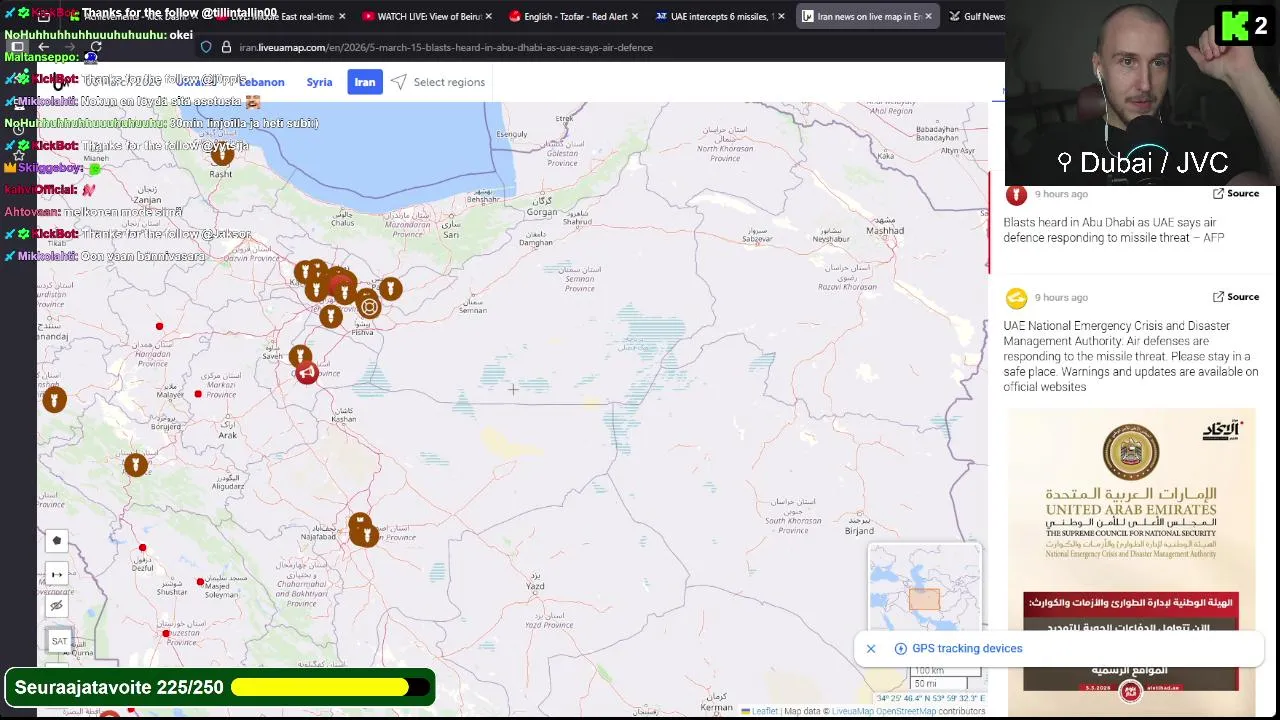Click Birjand city label on the map
This screenshot has height=720, width=1280.
tap(859, 530)
